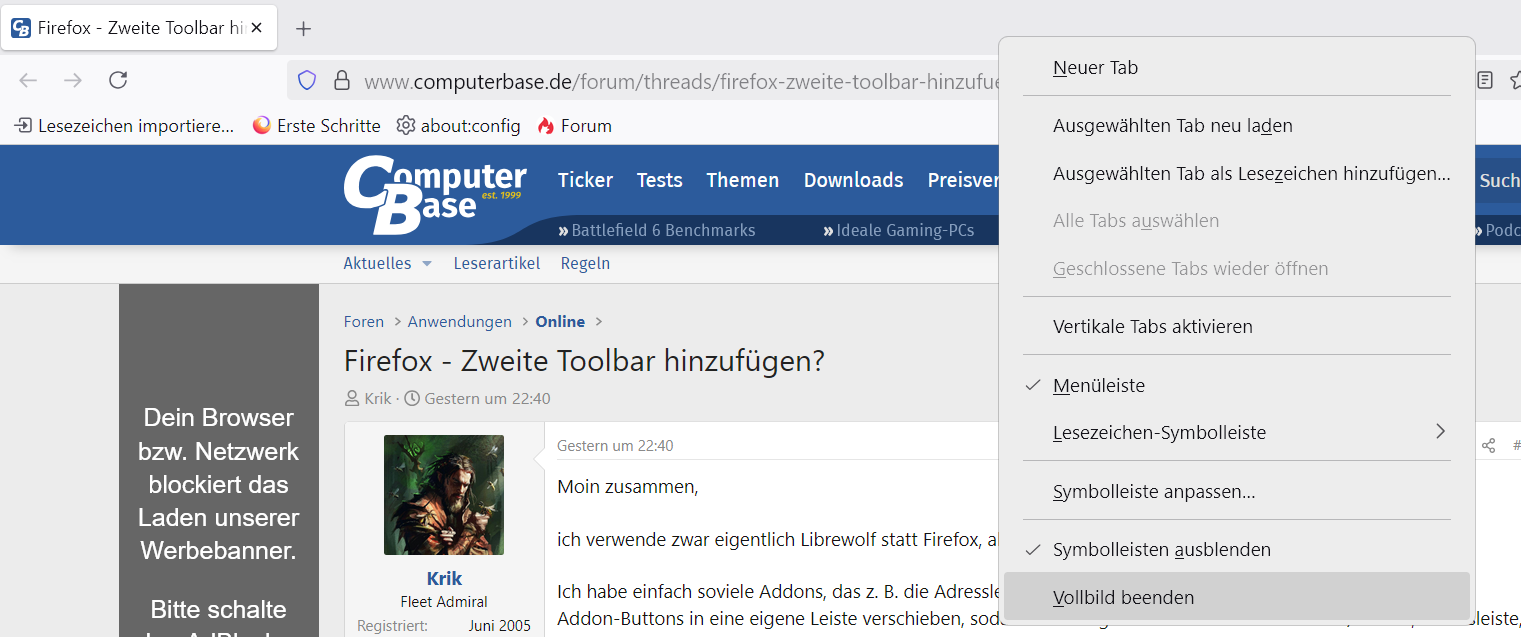
Task: Choose Ausgewählten Tab neu laden
Action: point(1237,126)
